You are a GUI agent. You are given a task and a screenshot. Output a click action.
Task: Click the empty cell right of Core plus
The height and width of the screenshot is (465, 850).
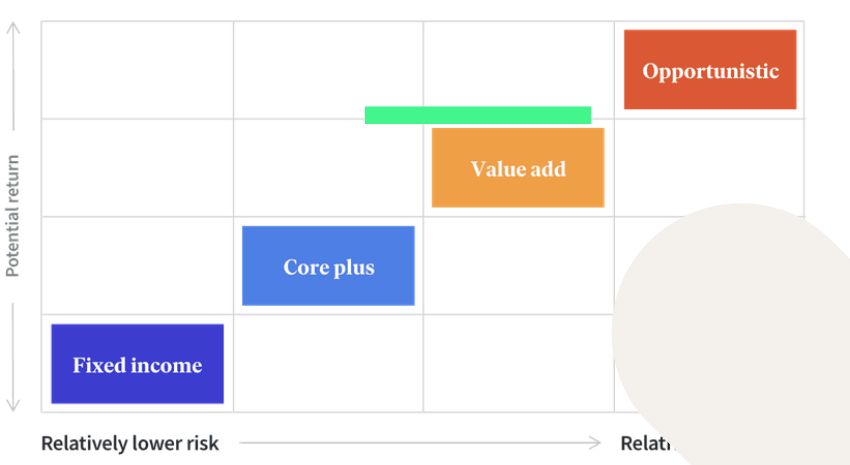[x=519, y=266]
